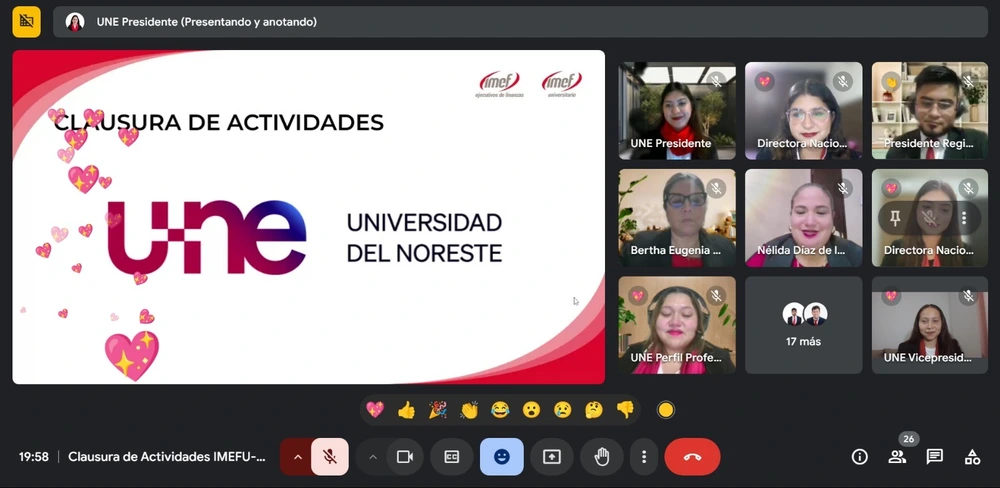
Task: Toggle the camera on or off
Action: (x=405, y=457)
